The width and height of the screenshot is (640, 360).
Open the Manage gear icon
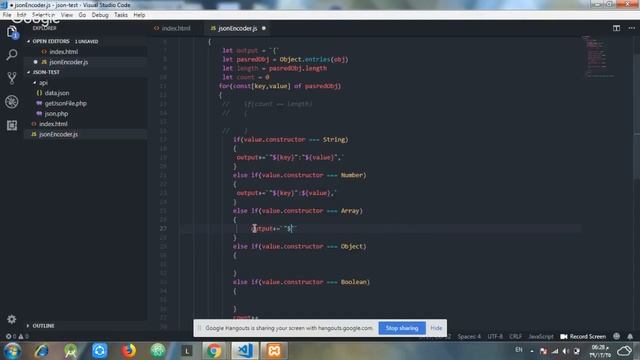pyautogui.click(x=11, y=319)
